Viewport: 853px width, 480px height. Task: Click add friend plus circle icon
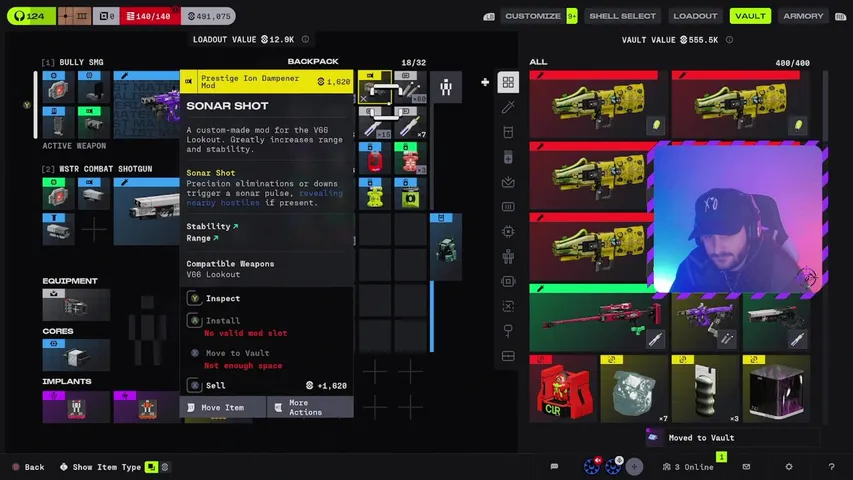tap(634, 466)
